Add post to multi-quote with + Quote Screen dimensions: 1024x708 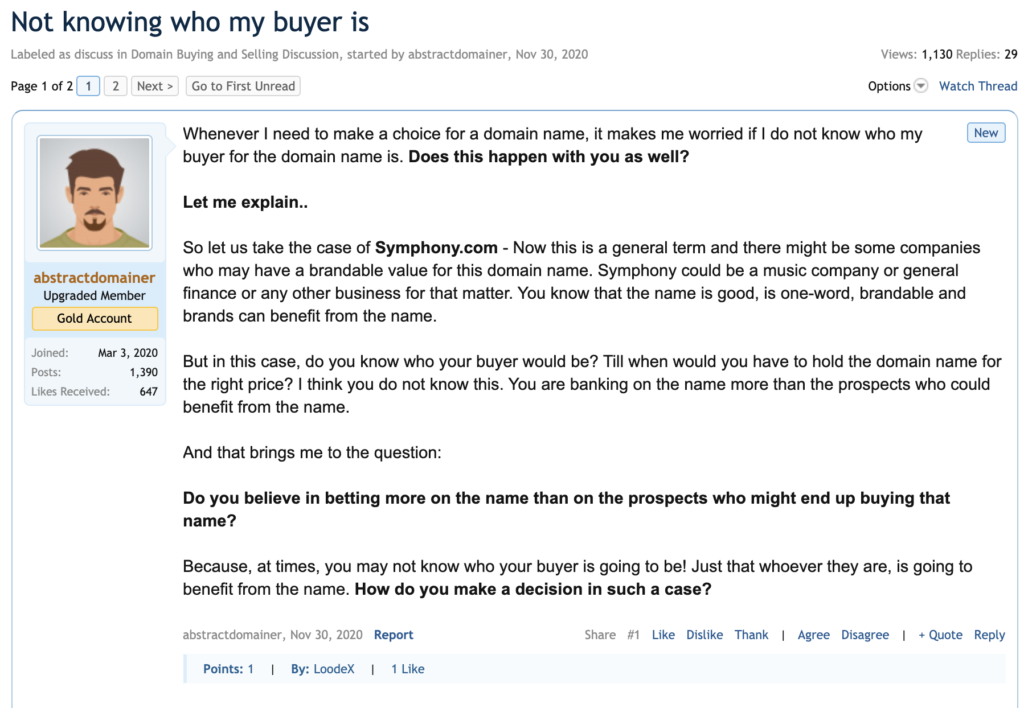click(x=940, y=635)
